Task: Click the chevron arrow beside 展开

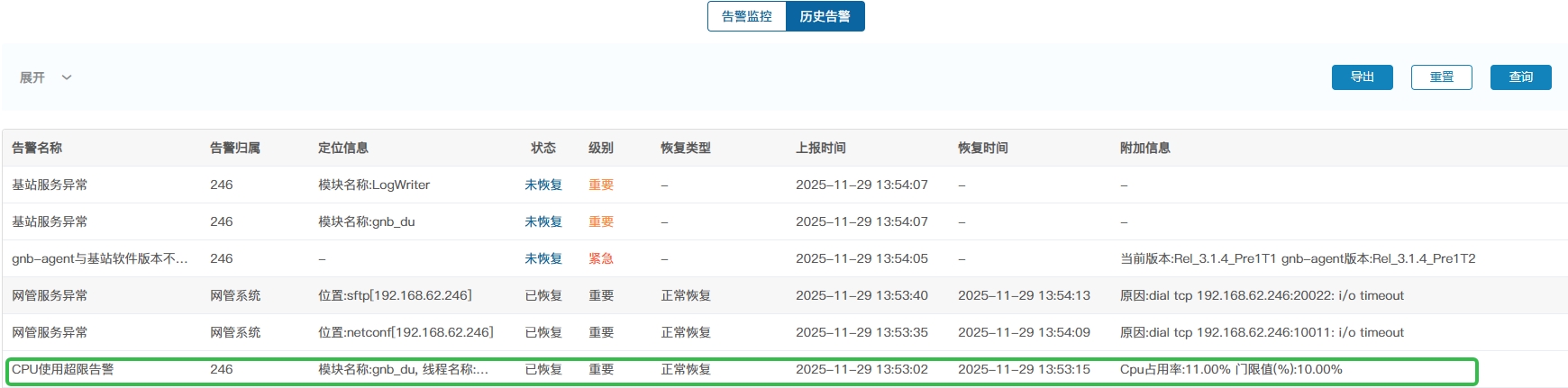Action: (67, 77)
